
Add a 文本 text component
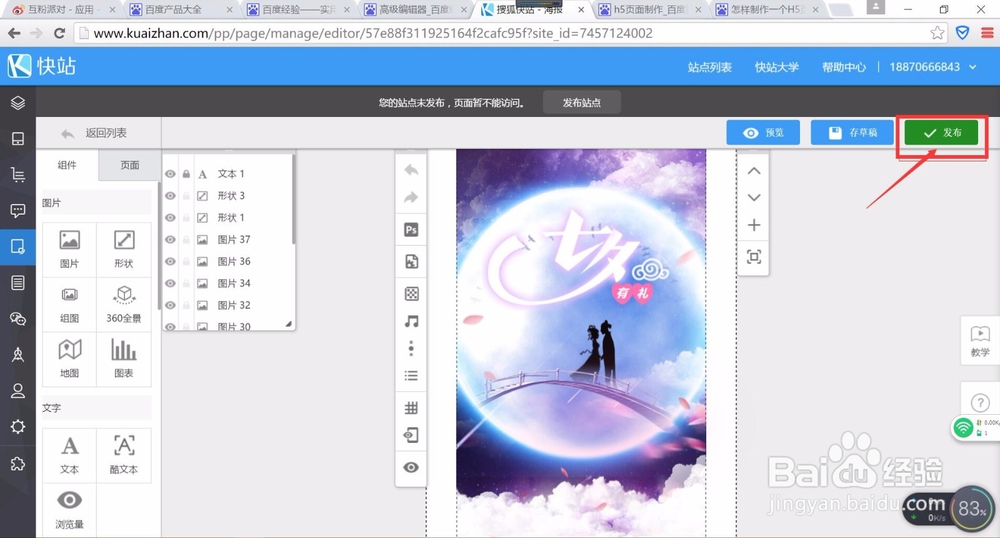pos(70,455)
